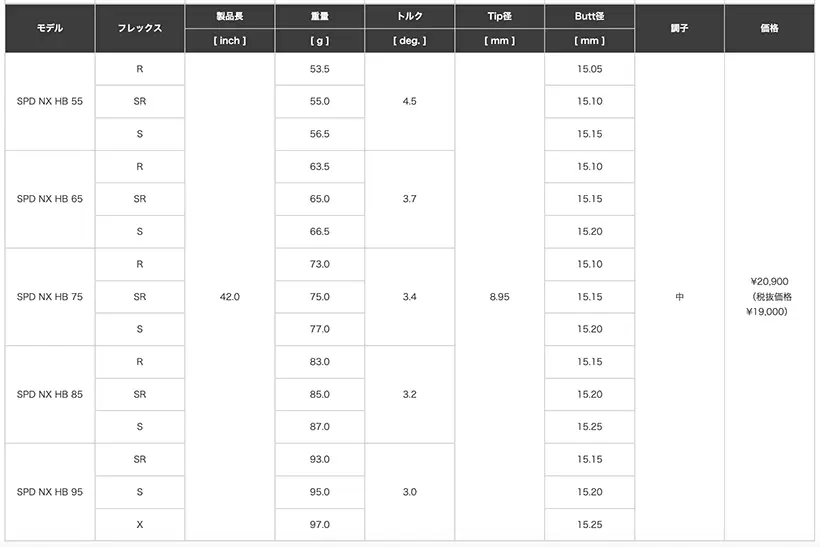Click the 42.0 product length cell
The image size is (820, 547).
tap(229, 297)
